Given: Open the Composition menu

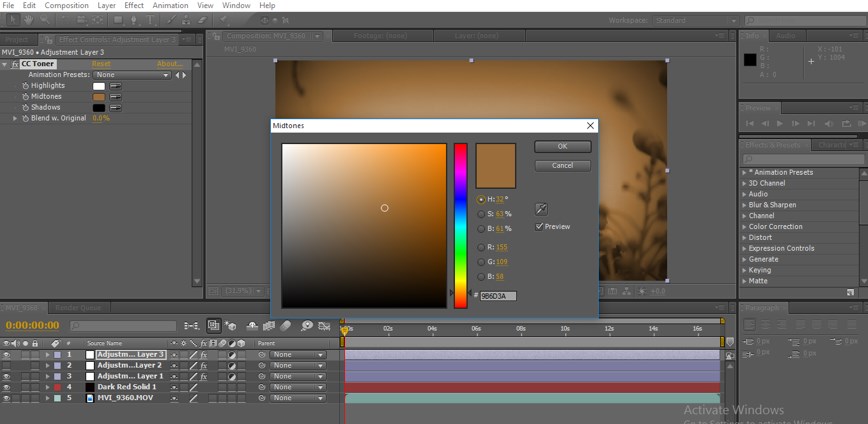Looking at the screenshot, I should [x=66, y=5].
